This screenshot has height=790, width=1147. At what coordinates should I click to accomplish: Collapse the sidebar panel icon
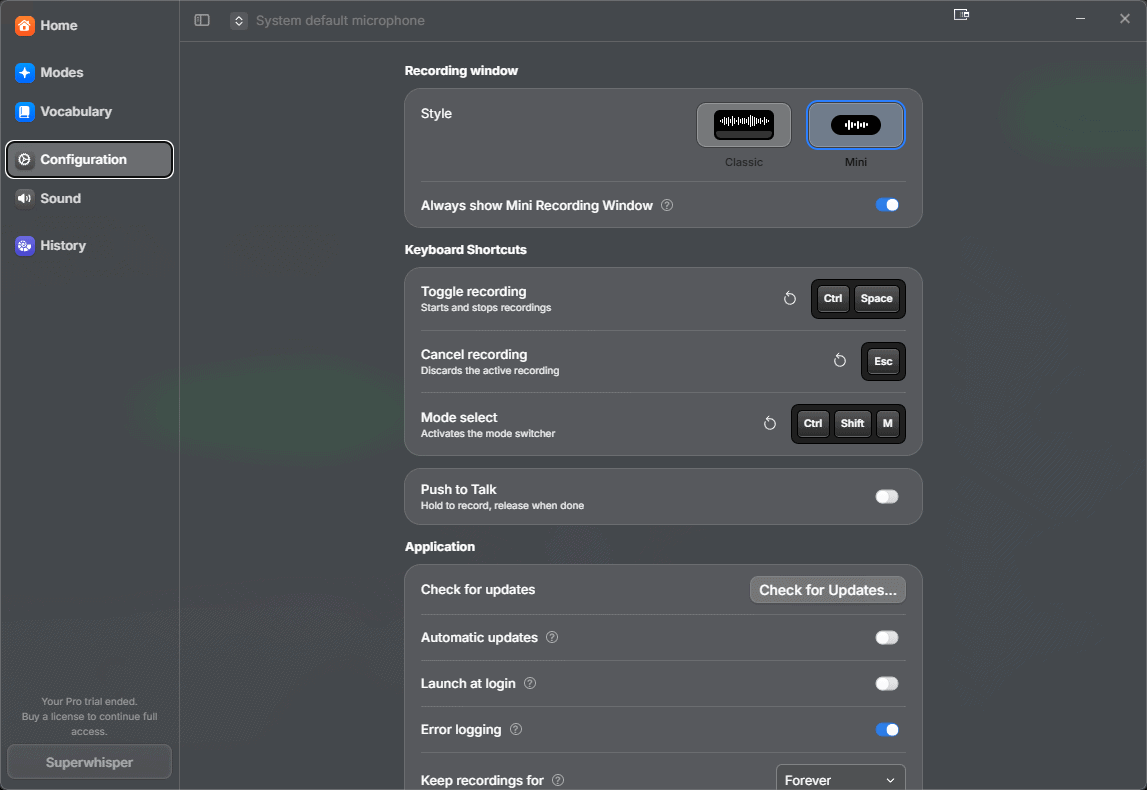pos(202,20)
